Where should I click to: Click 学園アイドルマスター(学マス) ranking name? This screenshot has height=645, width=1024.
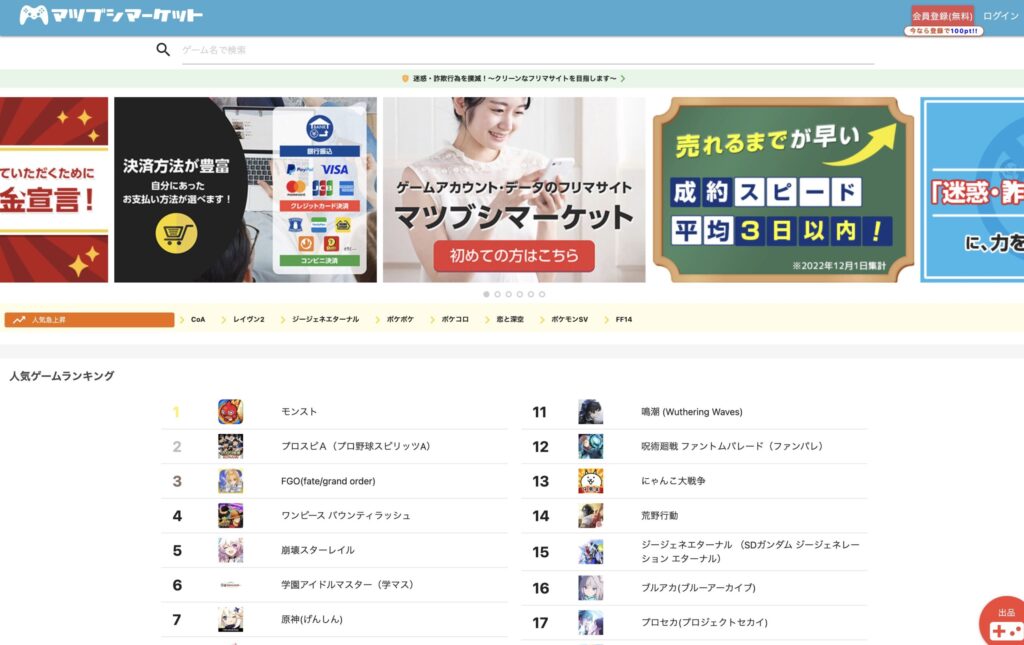click(x=347, y=585)
